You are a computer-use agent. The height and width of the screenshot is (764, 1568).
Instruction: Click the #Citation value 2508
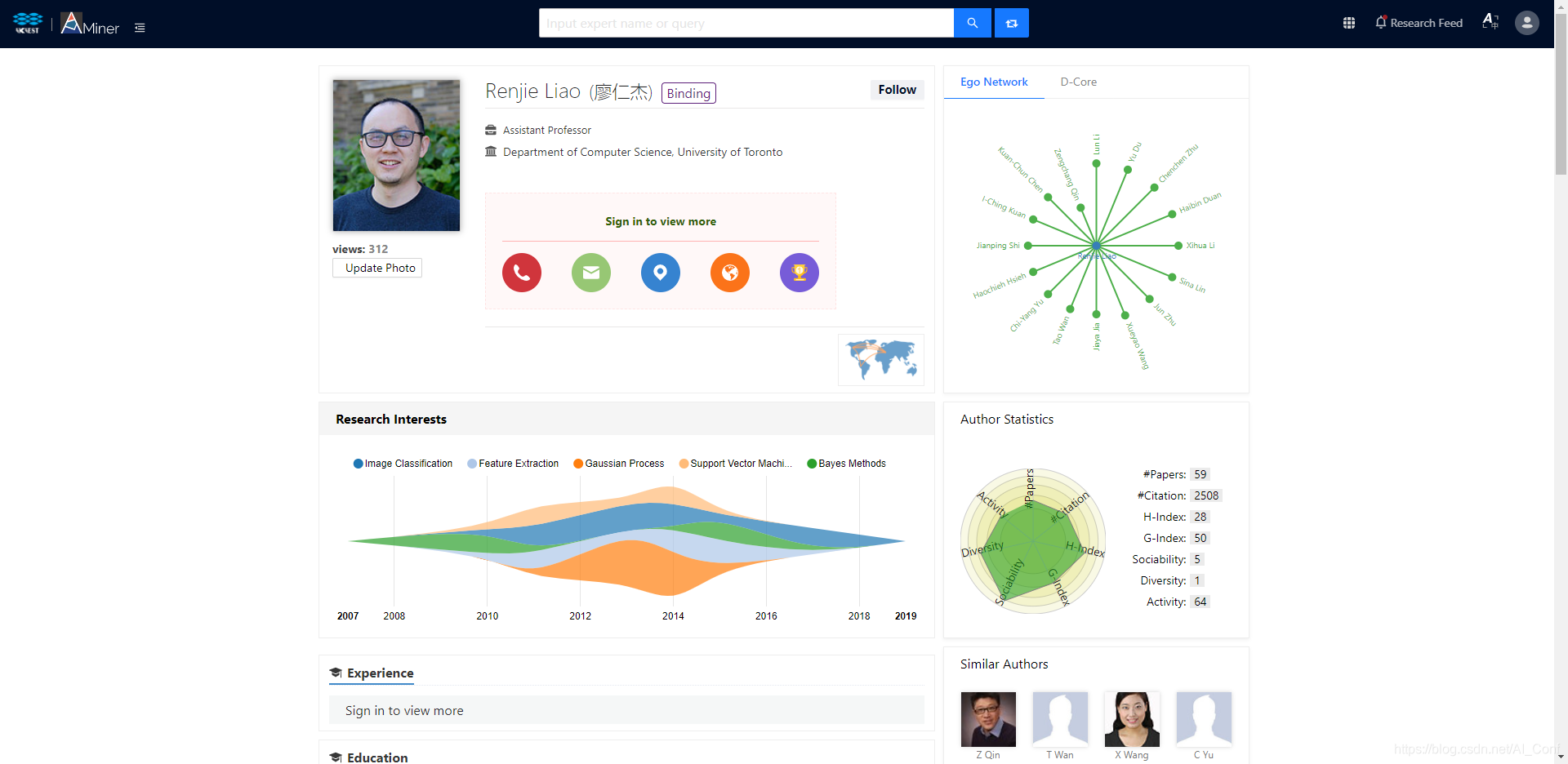[x=1206, y=495]
